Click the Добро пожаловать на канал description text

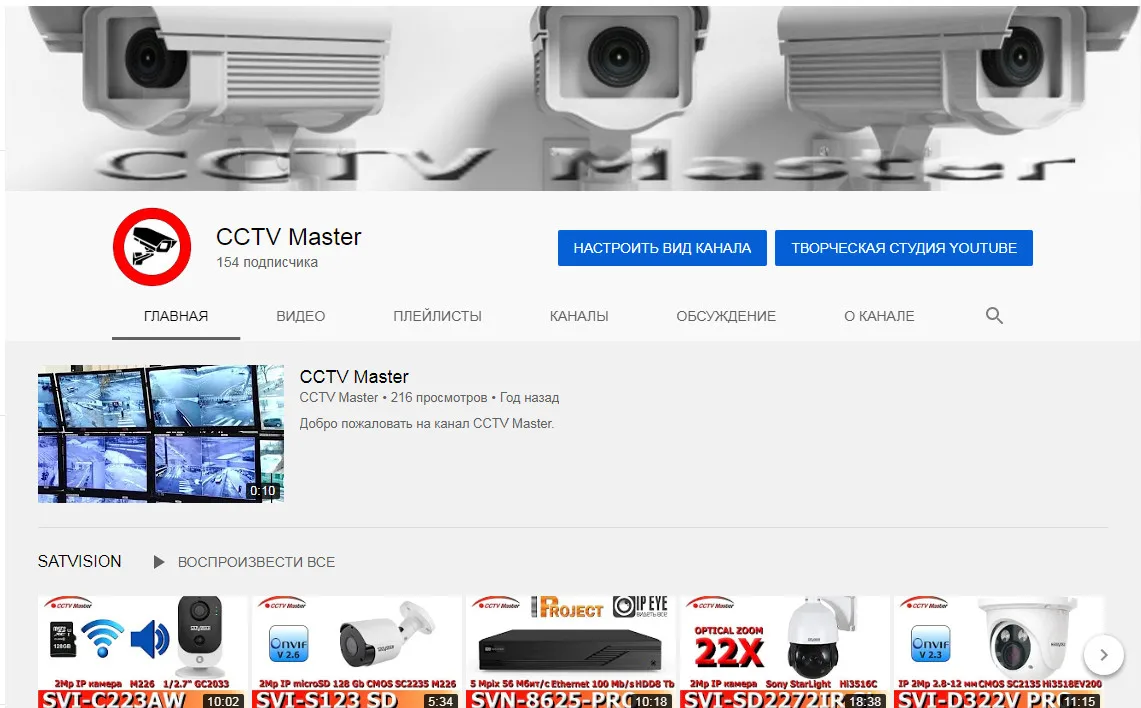coord(427,423)
